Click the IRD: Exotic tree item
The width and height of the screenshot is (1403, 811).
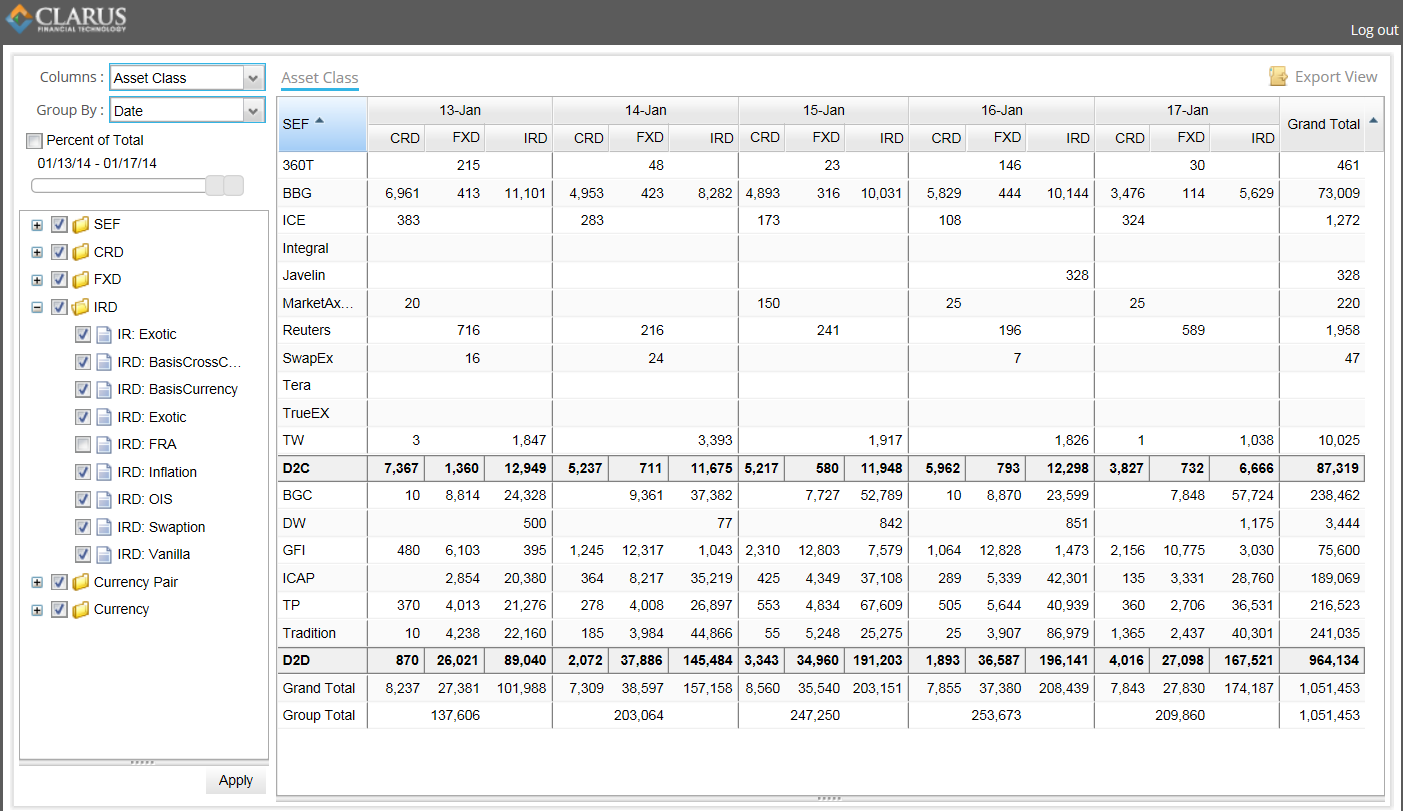point(151,417)
